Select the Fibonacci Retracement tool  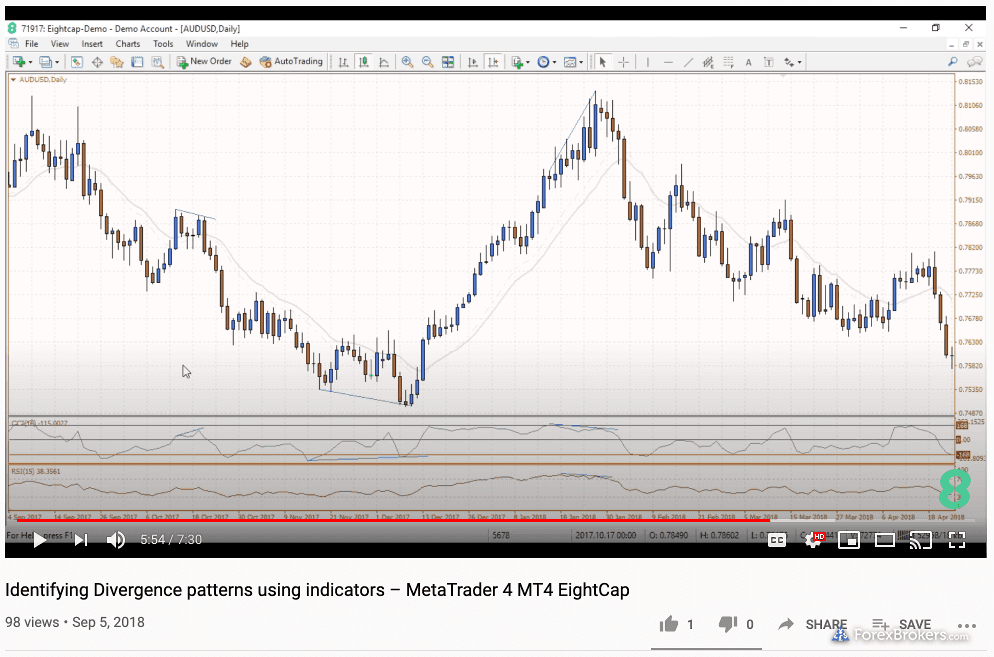(x=728, y=62)
